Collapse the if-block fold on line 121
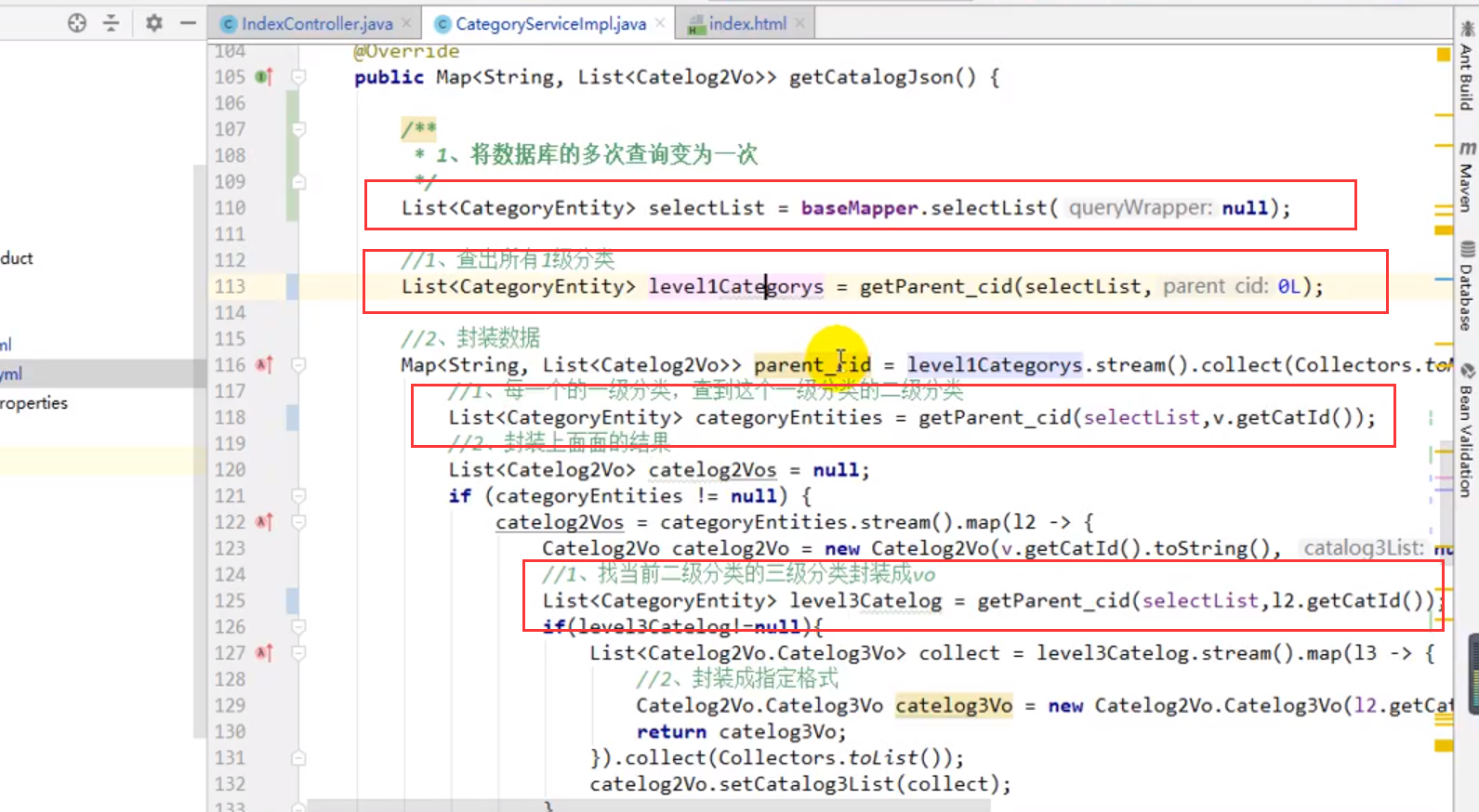The width and height of the screenshot is (1479, 812). (298, 496)
